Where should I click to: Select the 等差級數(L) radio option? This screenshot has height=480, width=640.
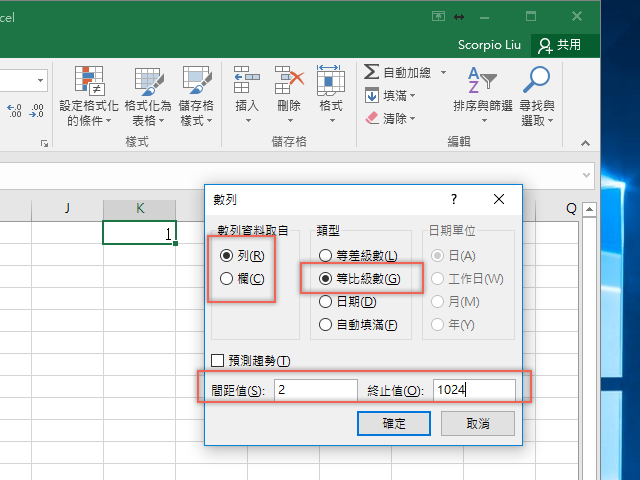(x=325, y=256)
